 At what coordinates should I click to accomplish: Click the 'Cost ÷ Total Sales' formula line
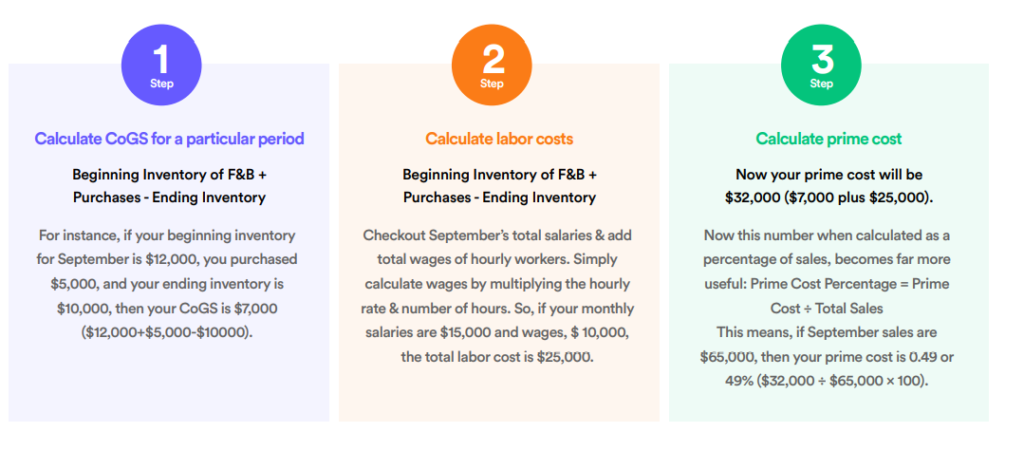tap(829, 308)
